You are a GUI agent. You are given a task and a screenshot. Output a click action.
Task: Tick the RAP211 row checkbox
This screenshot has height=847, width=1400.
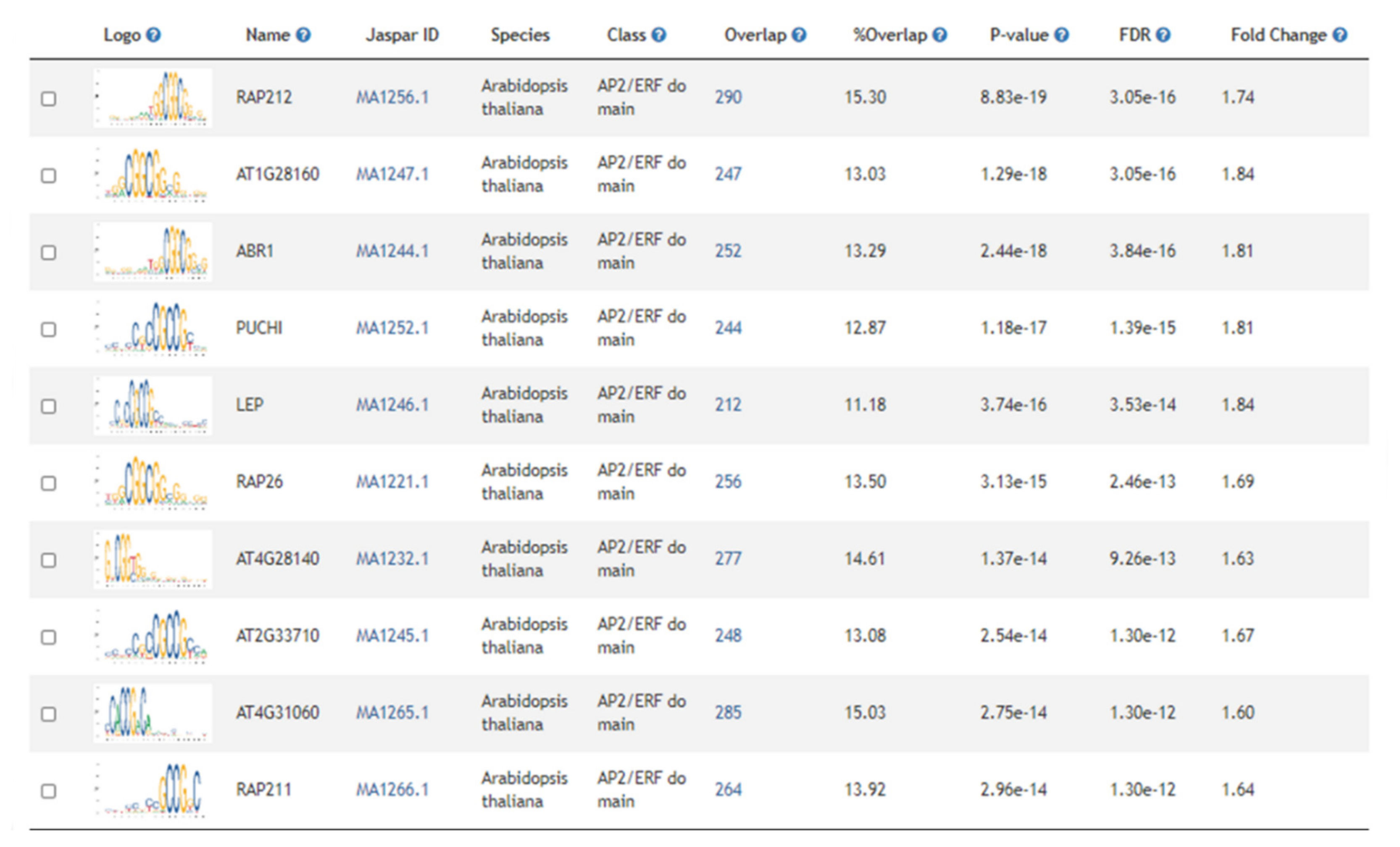[49, 791]
